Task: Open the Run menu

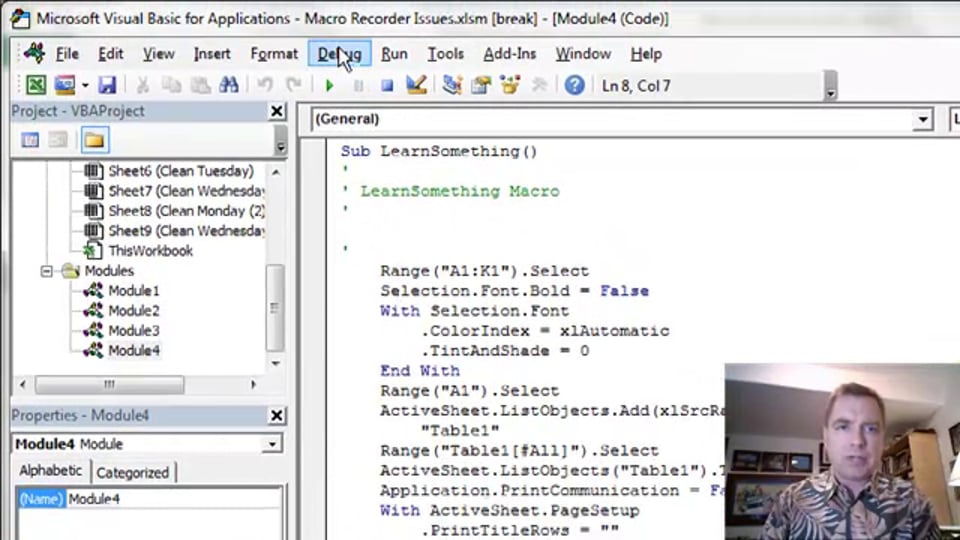Action: 394,54
